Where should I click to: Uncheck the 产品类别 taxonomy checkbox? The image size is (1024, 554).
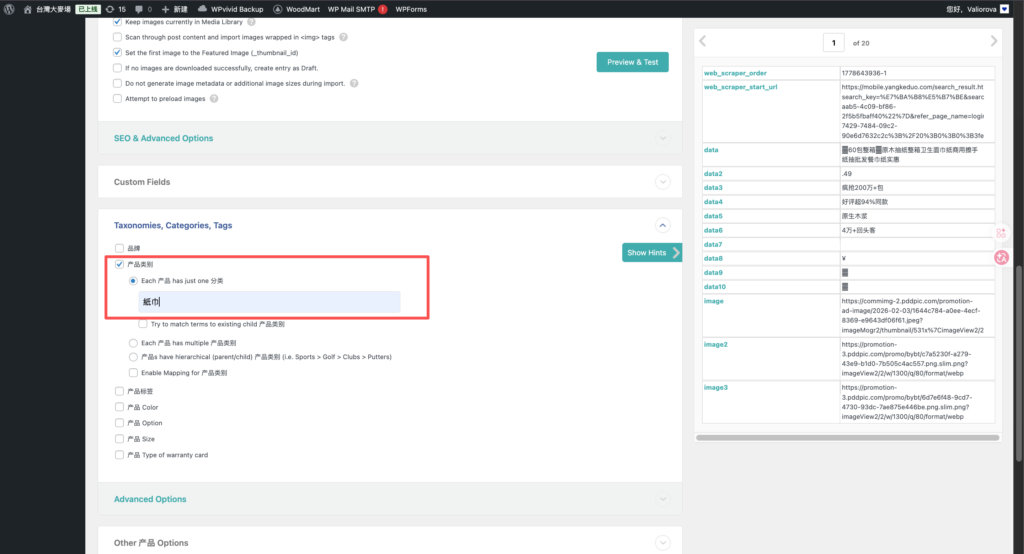(120, 264)
